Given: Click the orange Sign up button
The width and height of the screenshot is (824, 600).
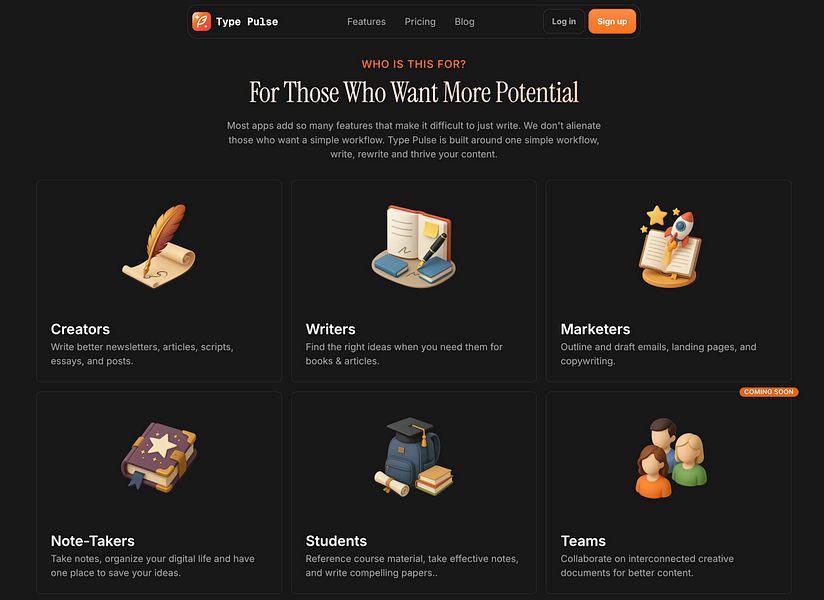Looking at the screenshot, I should [612, 22].
